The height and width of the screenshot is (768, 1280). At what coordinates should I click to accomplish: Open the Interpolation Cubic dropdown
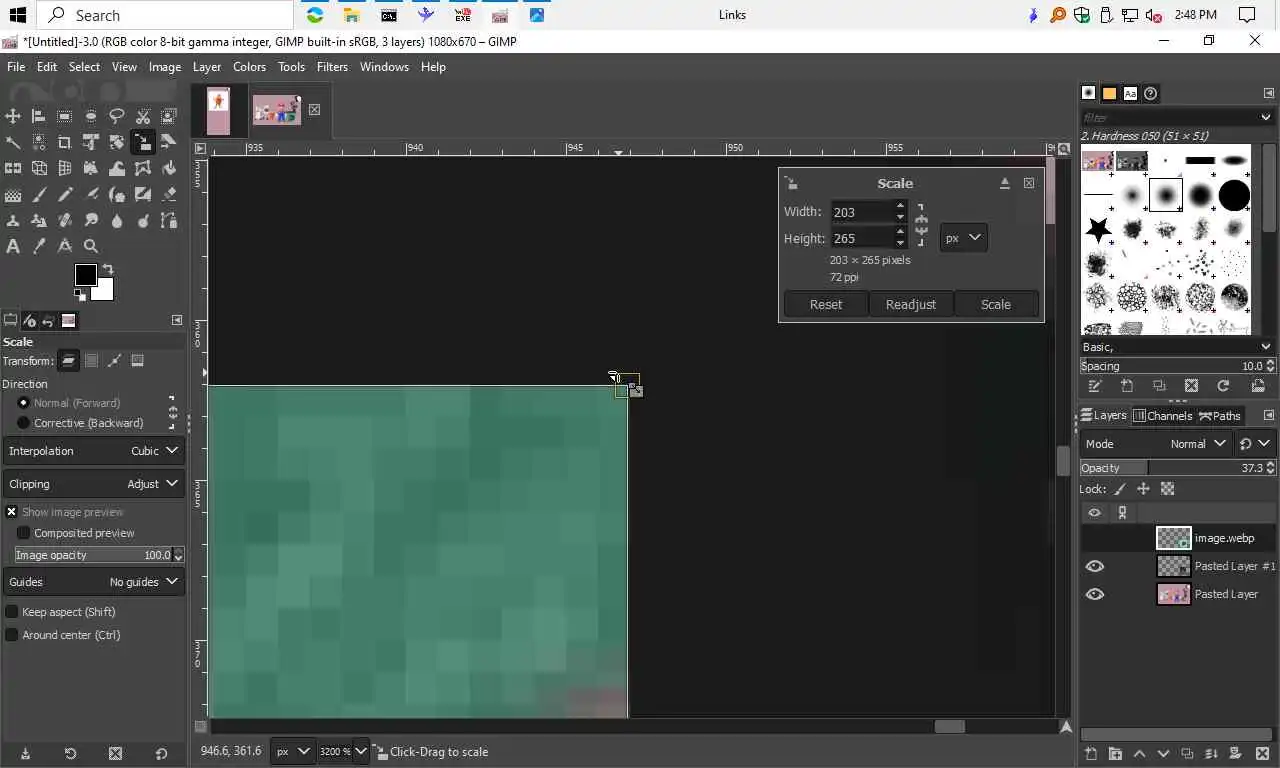94,451
